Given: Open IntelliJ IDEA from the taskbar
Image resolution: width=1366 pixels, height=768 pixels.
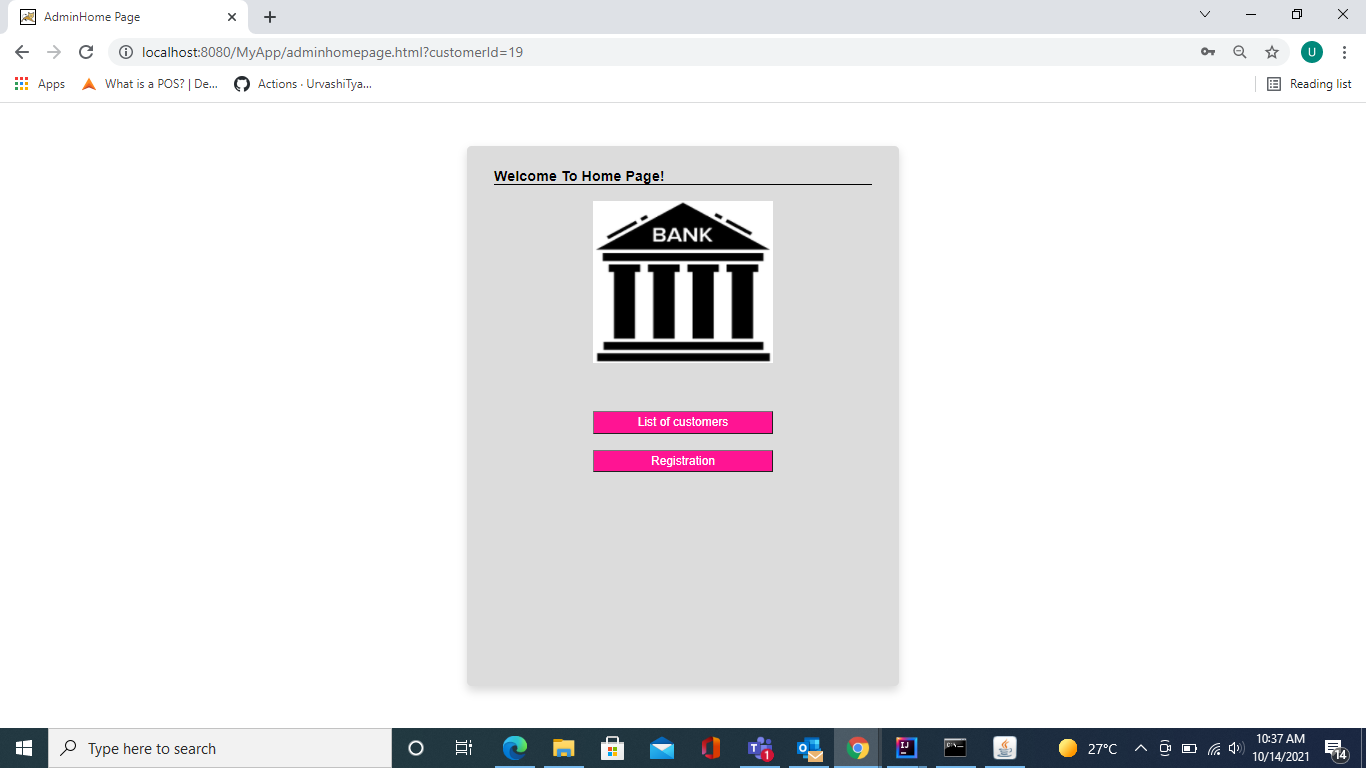Looking at the screenshot, I should click(x=905, y=747).
